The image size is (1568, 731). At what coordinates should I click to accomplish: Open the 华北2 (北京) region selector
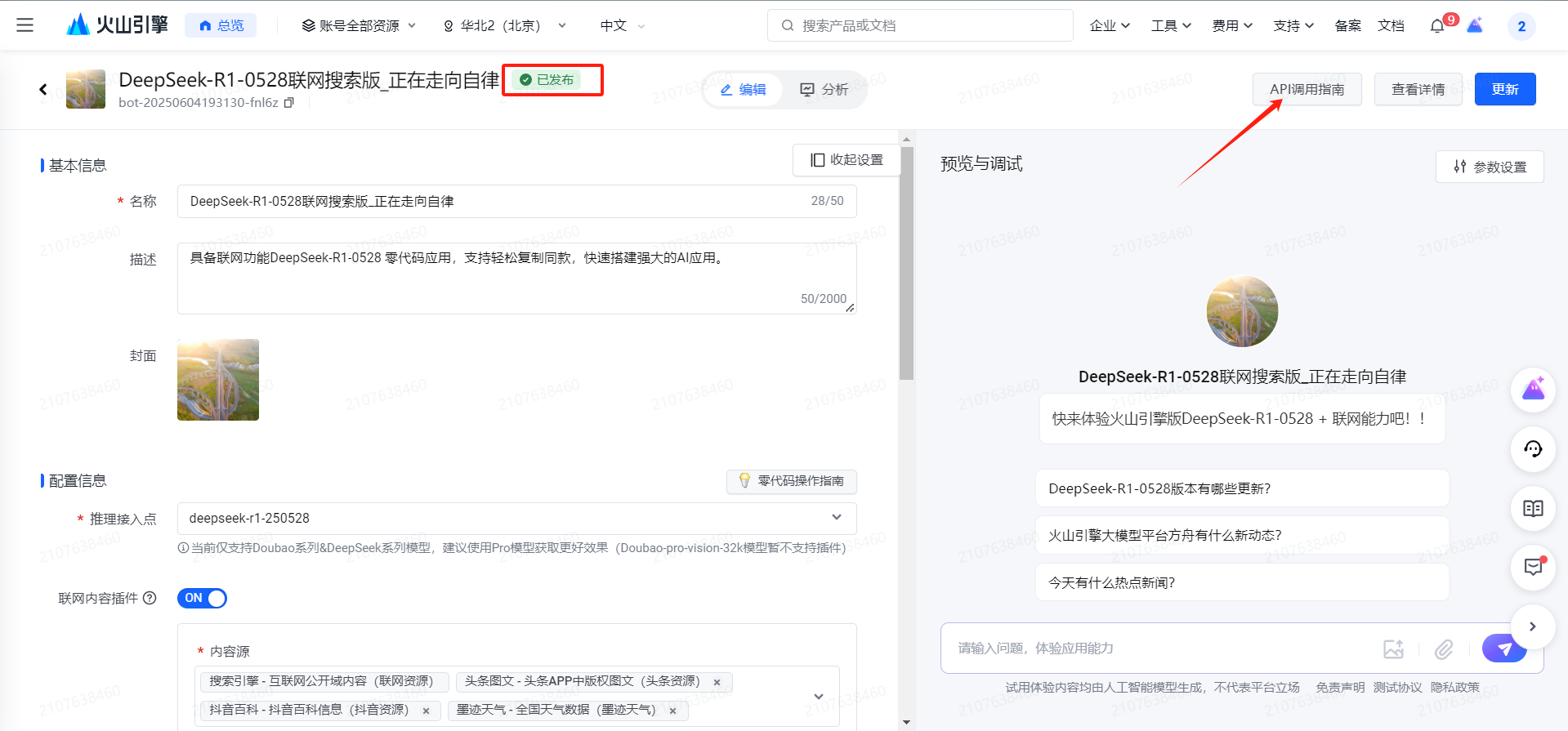tap(504, 26)
